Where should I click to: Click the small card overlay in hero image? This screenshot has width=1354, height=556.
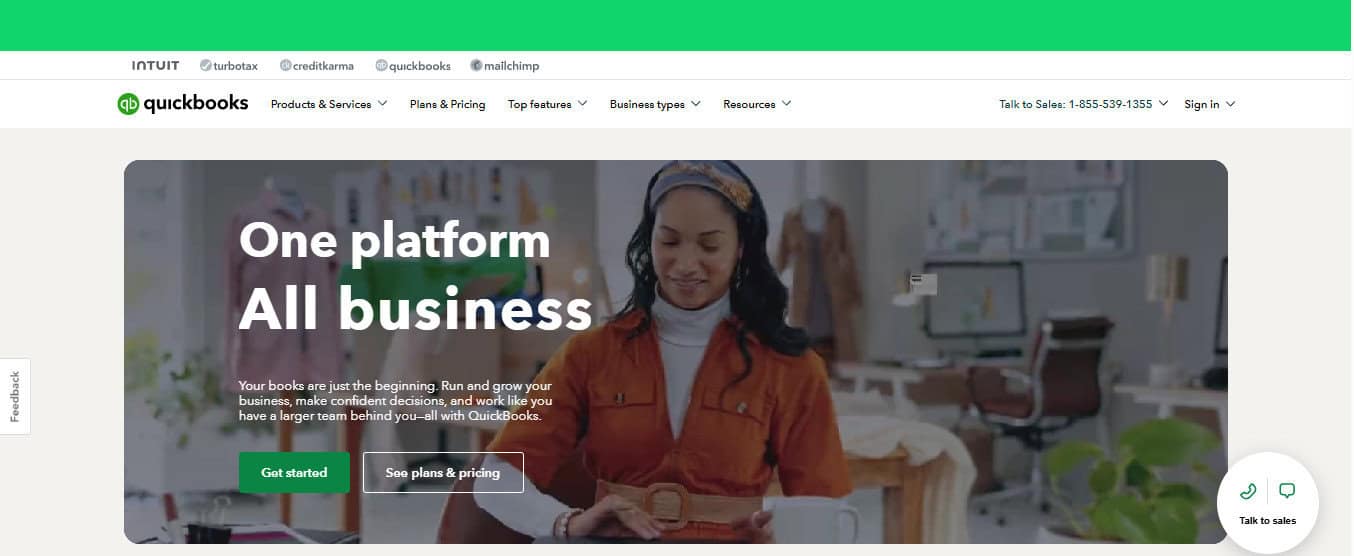(x=923, y=284)
